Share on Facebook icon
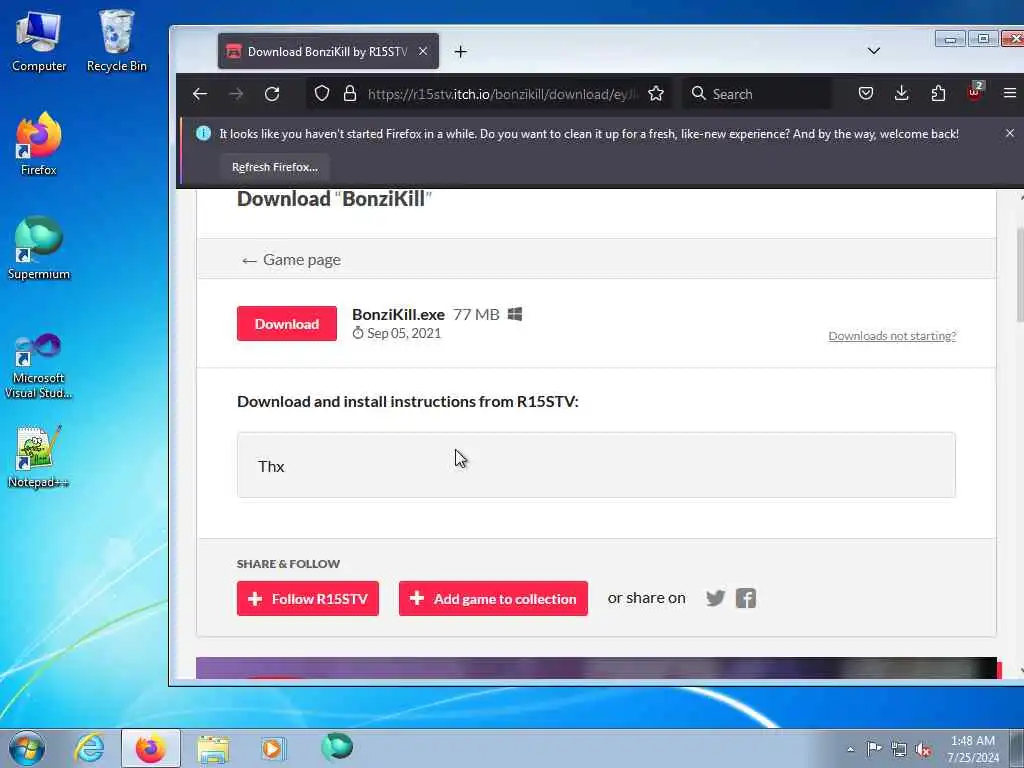The height and width of the screenshot is (768, 1024). 746,598
